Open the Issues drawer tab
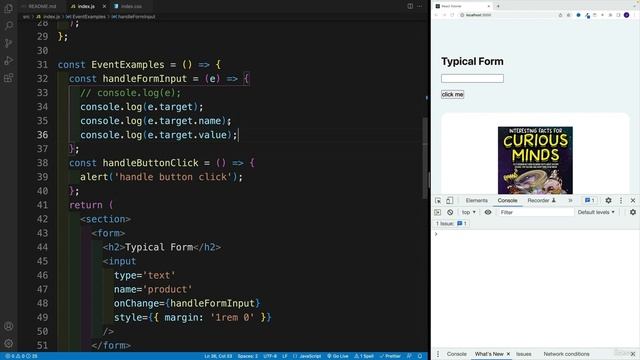 coord(524,354)
